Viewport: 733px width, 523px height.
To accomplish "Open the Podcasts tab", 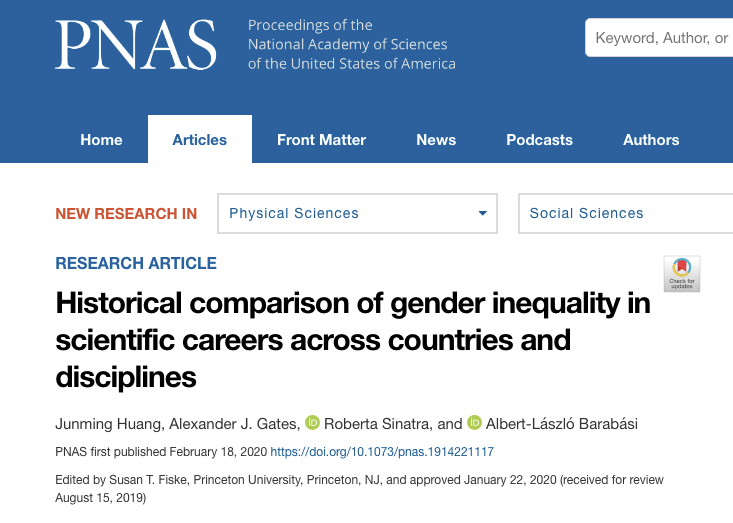I will click(539, 140).
